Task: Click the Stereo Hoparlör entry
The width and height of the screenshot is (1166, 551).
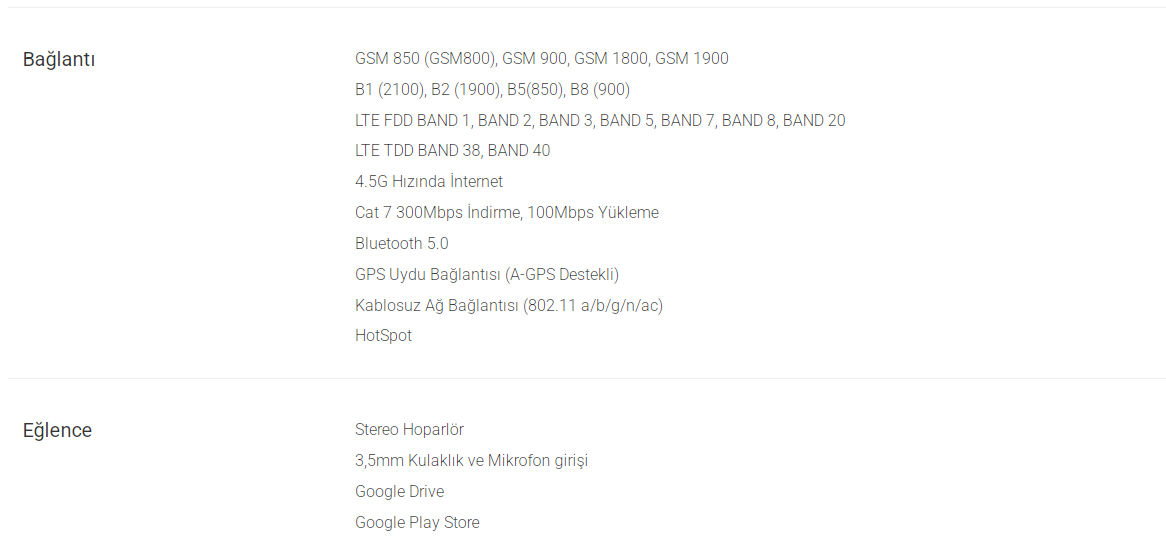Action: (409, 430)
